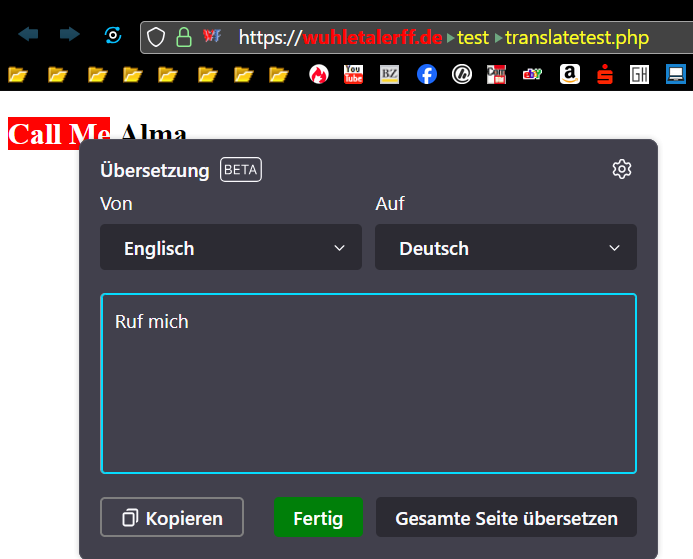This screenshot has height=559, width=693.
Task: Open the circular slash logo bookmark
Action: tap(462, 74)
